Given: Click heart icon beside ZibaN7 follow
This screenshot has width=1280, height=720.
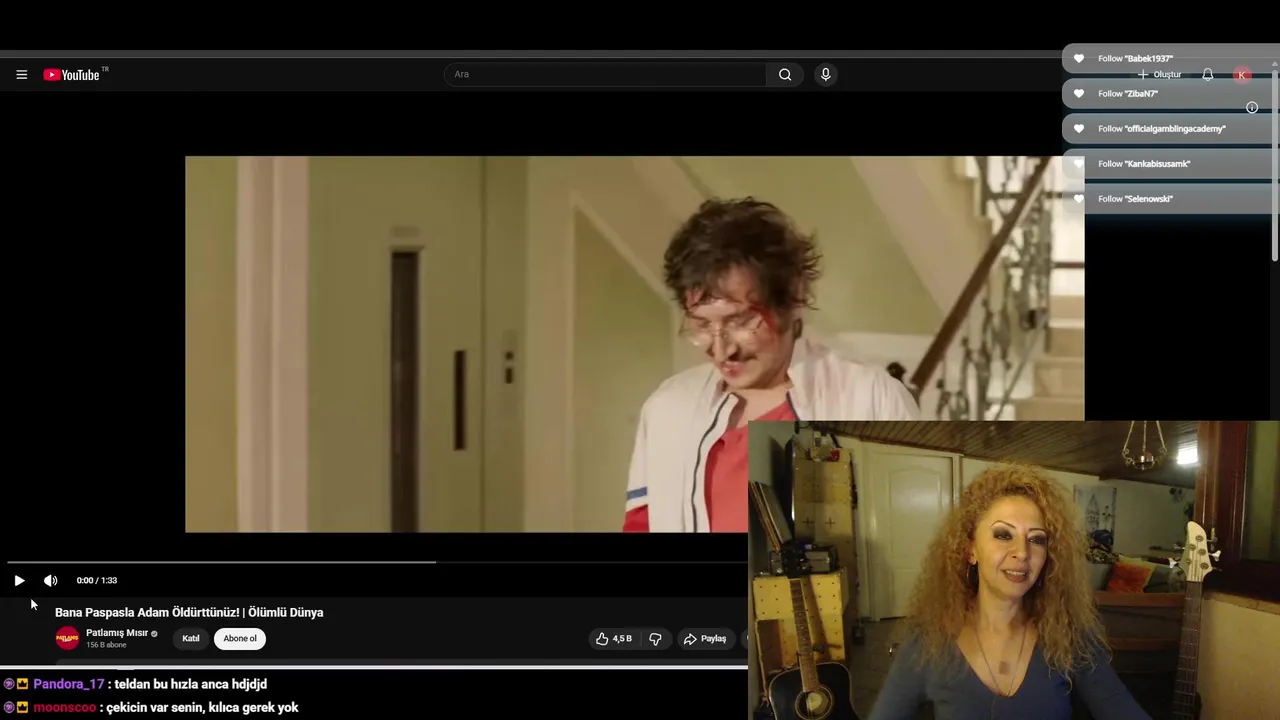Looking at the screenshot, I should coord(1079,94).
